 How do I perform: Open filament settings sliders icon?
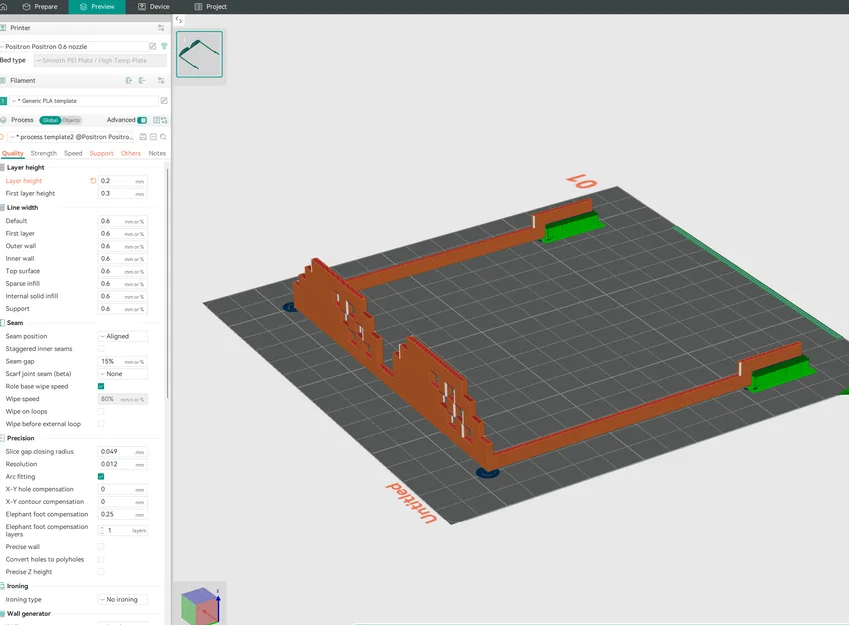[161, 80]
